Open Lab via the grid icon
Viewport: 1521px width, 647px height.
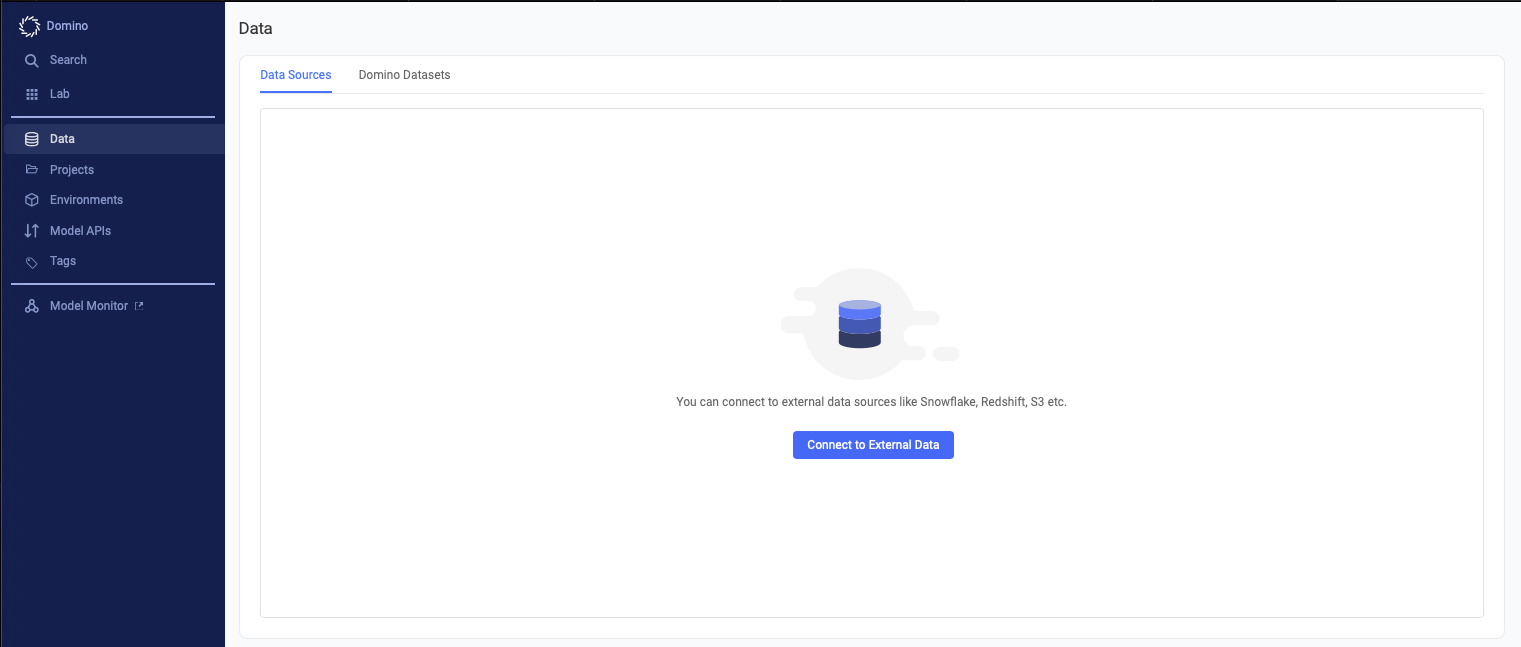[33, 93]
